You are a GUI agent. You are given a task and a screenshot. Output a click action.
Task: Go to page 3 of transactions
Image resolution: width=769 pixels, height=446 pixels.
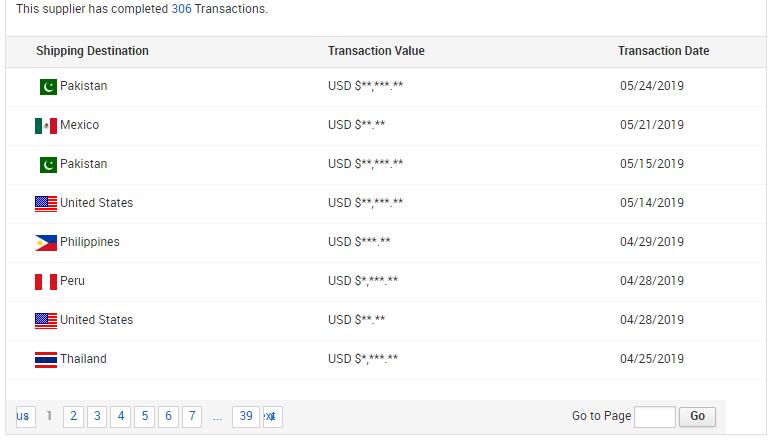(x=97, y=416)
